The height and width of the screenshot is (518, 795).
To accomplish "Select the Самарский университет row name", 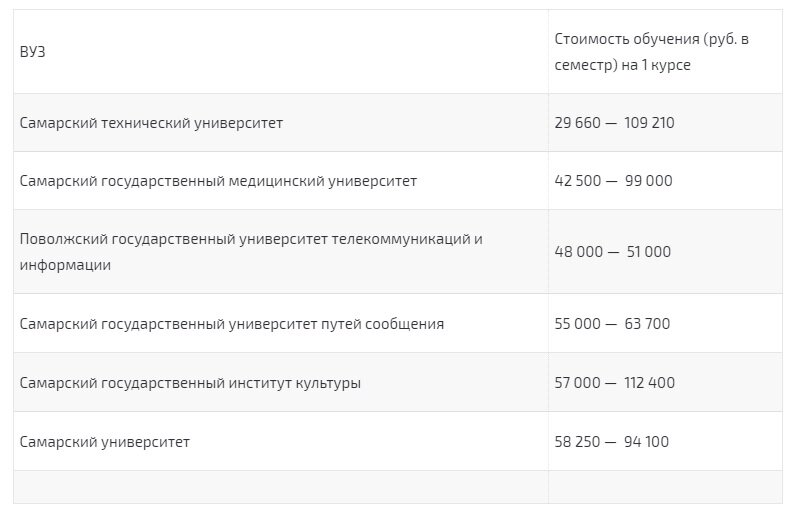I will pyautogui.click(x=104, y=442).
